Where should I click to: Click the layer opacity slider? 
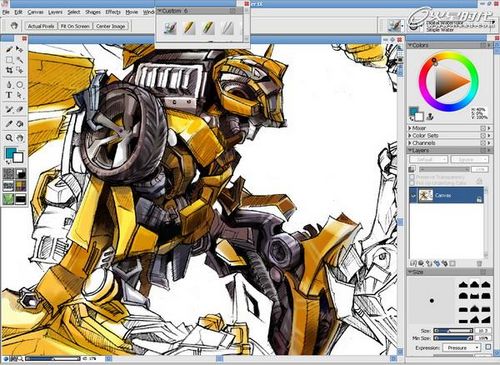click(445, 169)
